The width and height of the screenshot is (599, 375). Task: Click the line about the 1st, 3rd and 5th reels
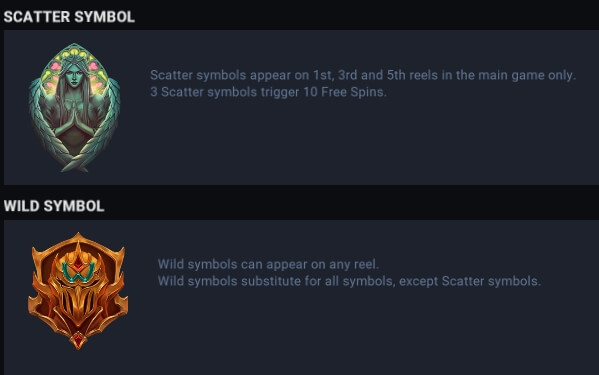pos(363,75)
